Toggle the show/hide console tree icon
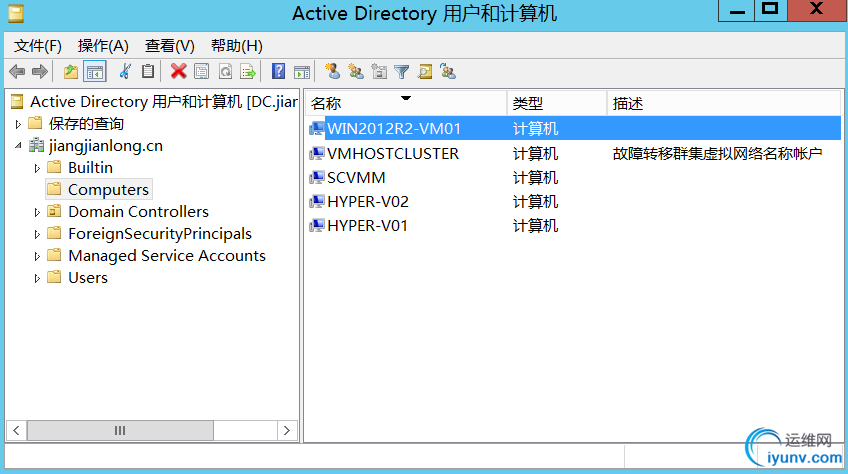Viewport: 848px width, 474px height. pyautogui.click(x=95, y=71)
